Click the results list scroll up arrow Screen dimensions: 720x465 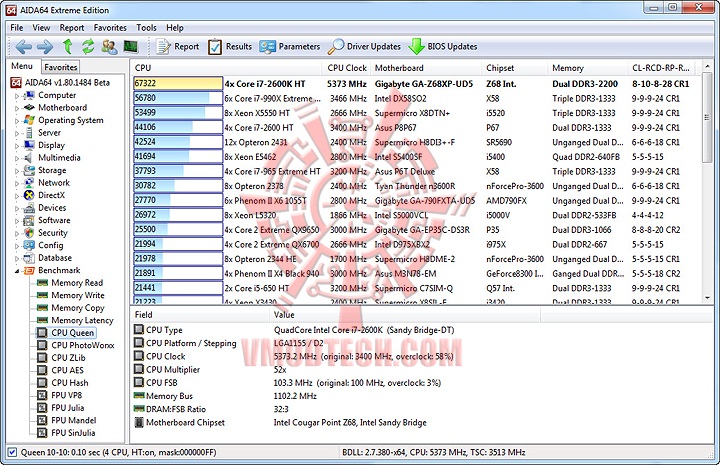pos(707,67)
